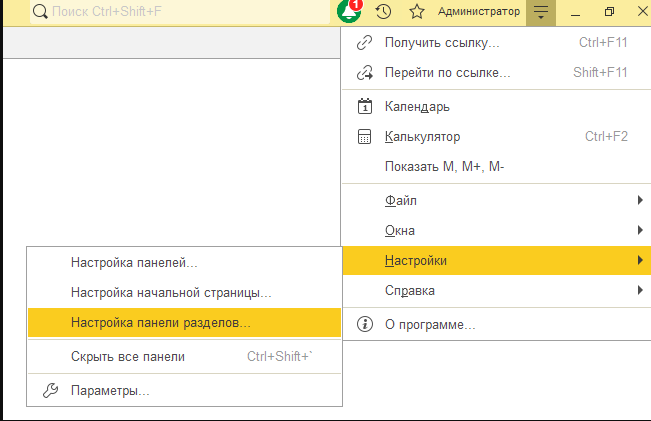Open О программе dialog entry
The image size is (651, 421).
(x=497, y=324)
